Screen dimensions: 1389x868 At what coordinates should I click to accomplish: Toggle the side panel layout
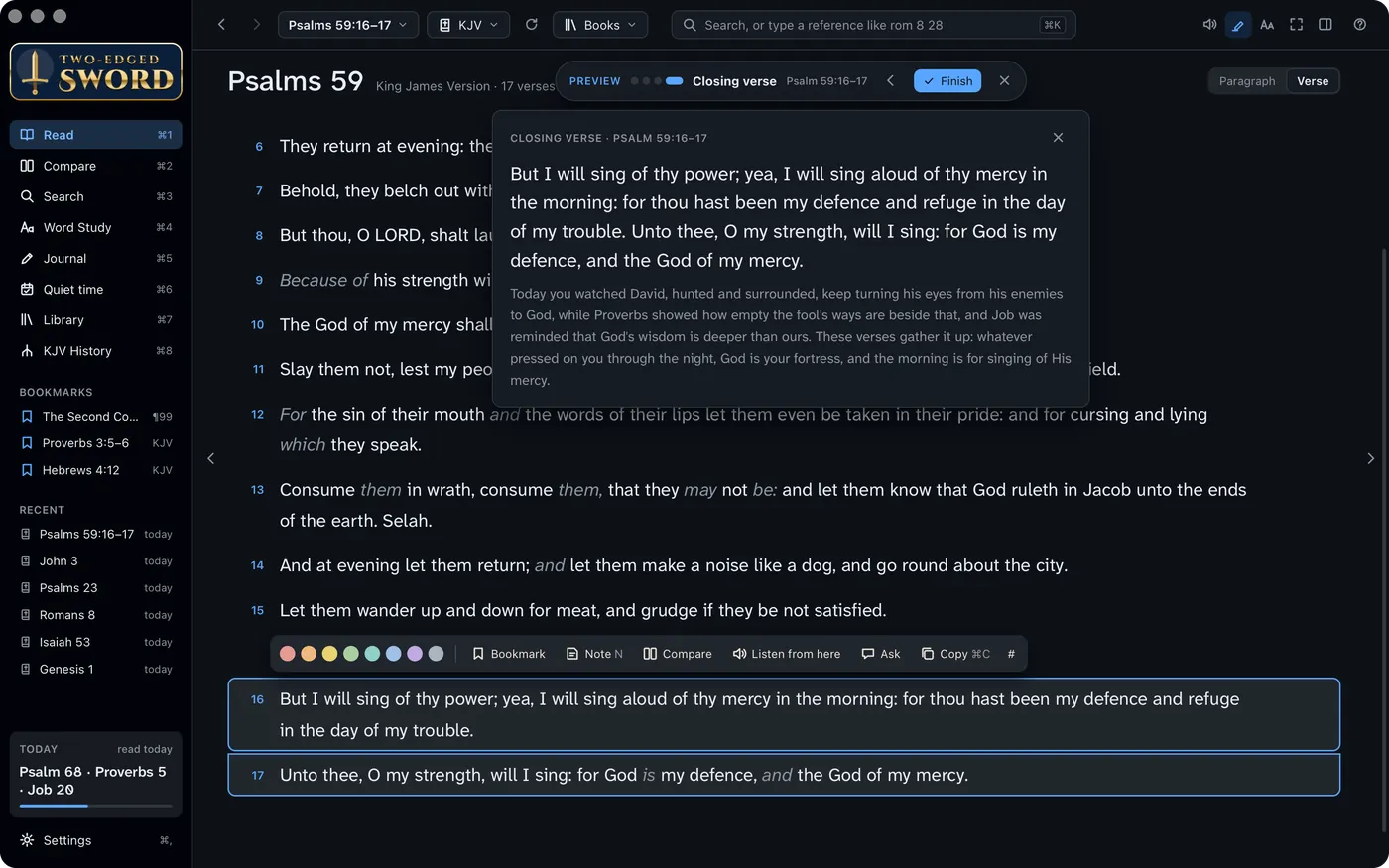coord(1326,25)
